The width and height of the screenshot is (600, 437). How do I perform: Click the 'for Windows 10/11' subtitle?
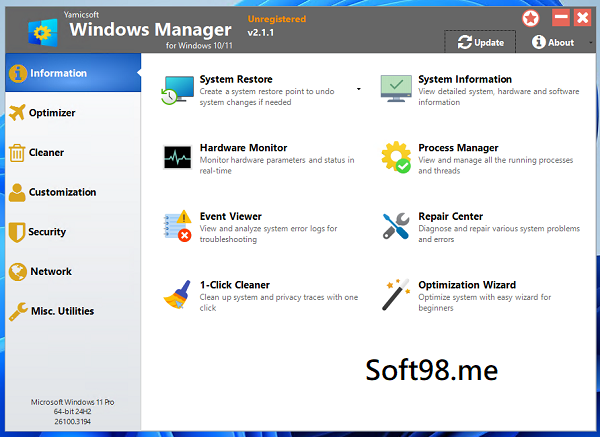(x=199, y=46)
